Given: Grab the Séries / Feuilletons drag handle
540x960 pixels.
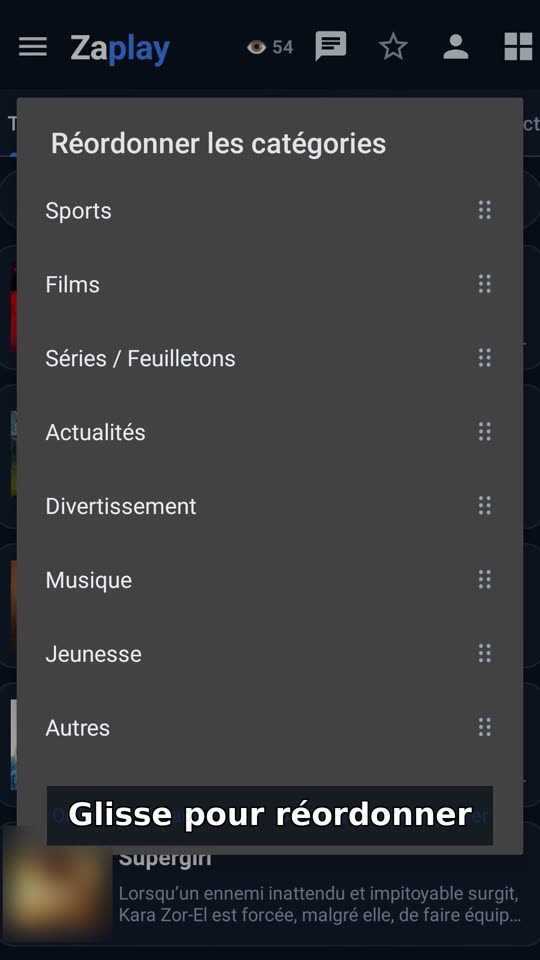Looking at the screenshot, I should 484,358.
